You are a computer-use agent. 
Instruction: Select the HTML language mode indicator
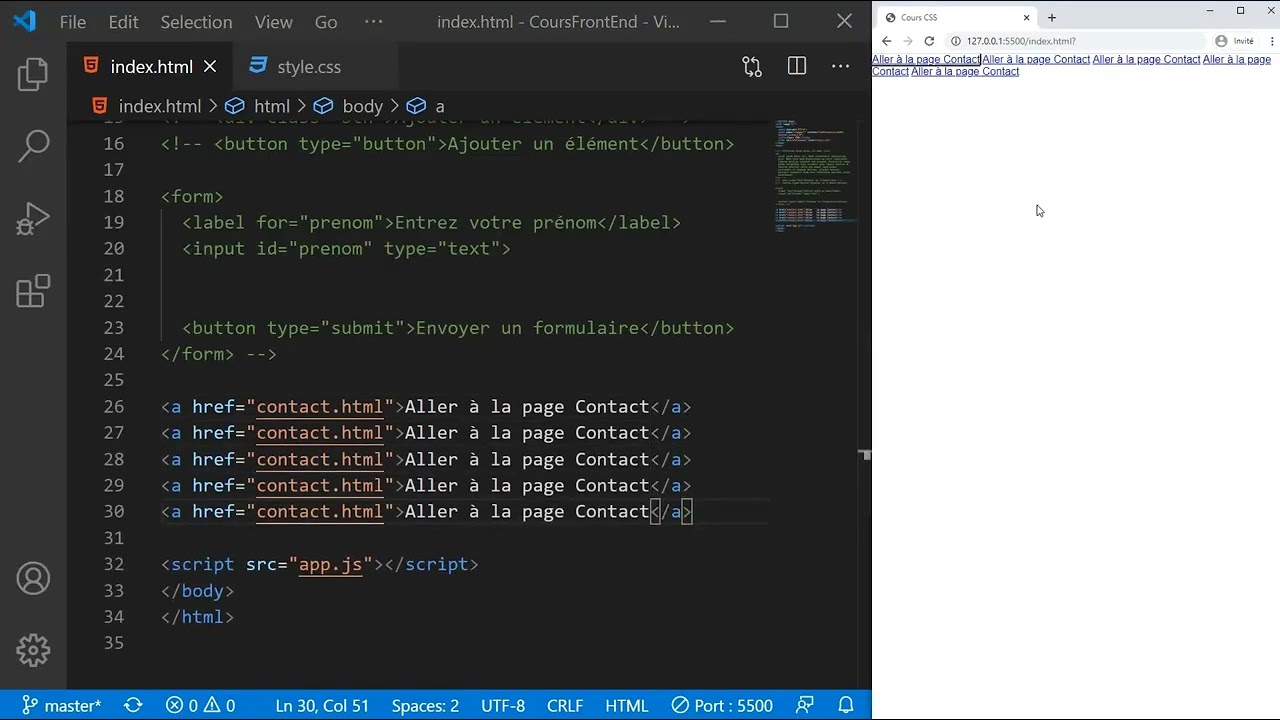tap(627, 705)
